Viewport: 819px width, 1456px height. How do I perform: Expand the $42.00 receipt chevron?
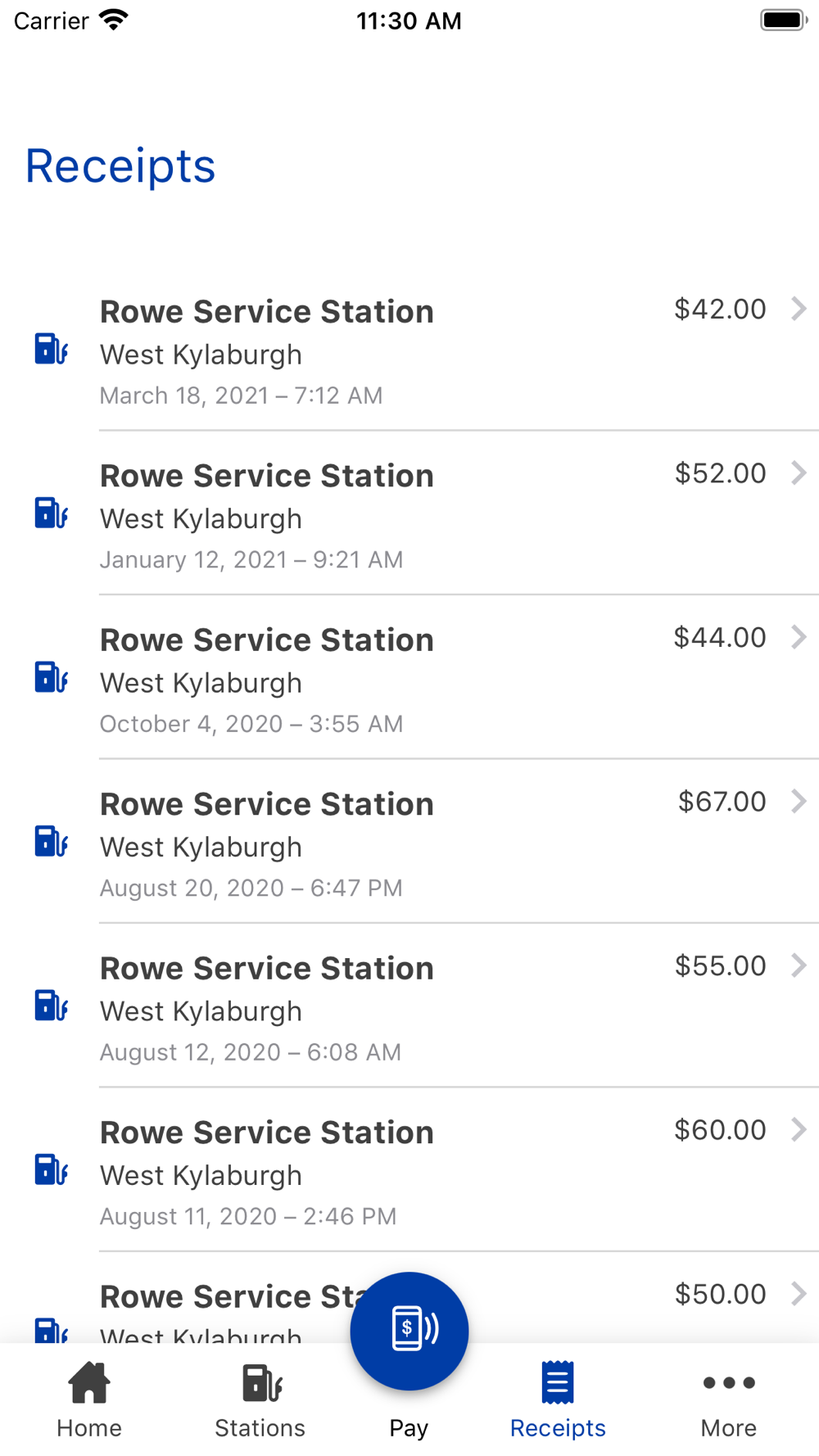coord(799,309)
